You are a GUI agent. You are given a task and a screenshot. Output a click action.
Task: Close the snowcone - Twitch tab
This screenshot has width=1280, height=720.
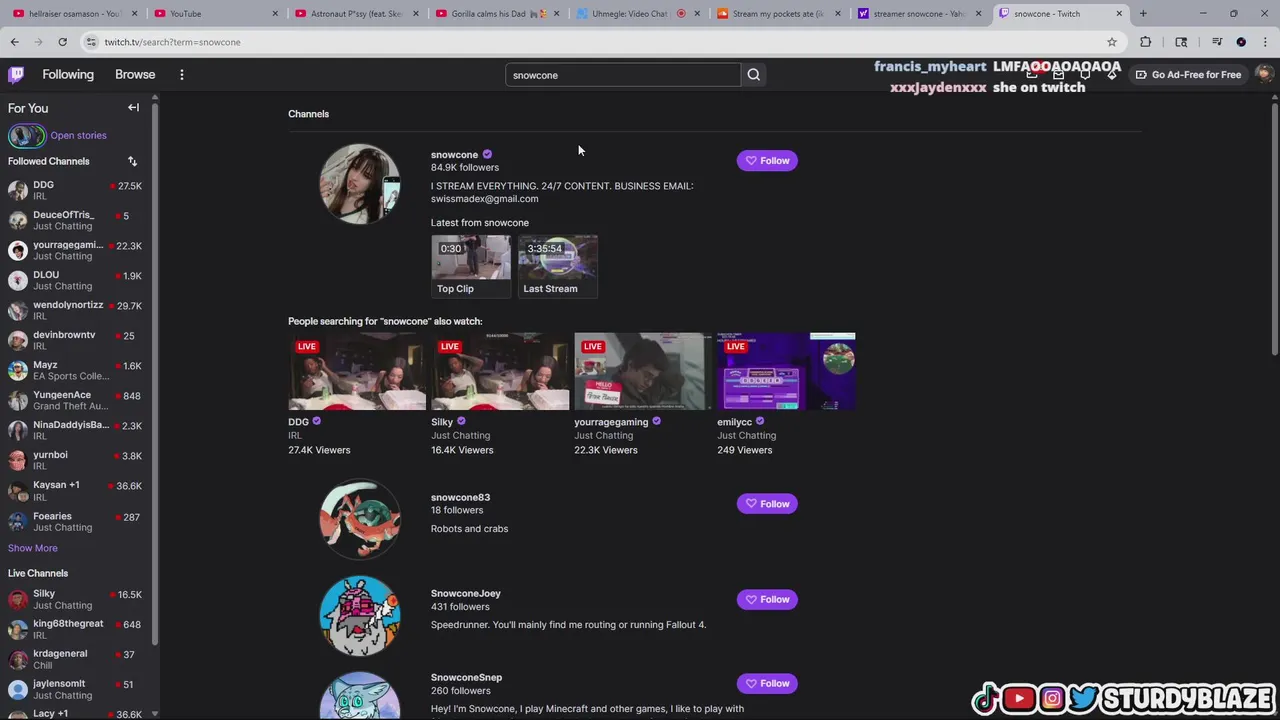pyautogui.click(x=1119, y=14)
